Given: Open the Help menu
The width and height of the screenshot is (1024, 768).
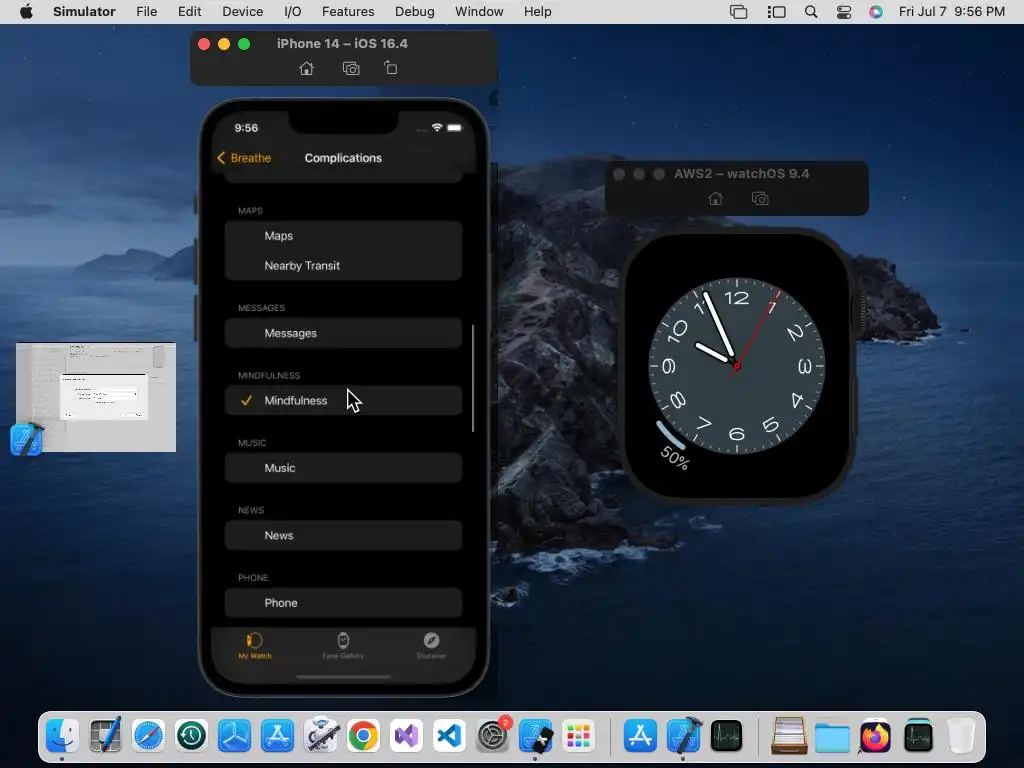Looking at the screenshot, I should pos(537,12).
